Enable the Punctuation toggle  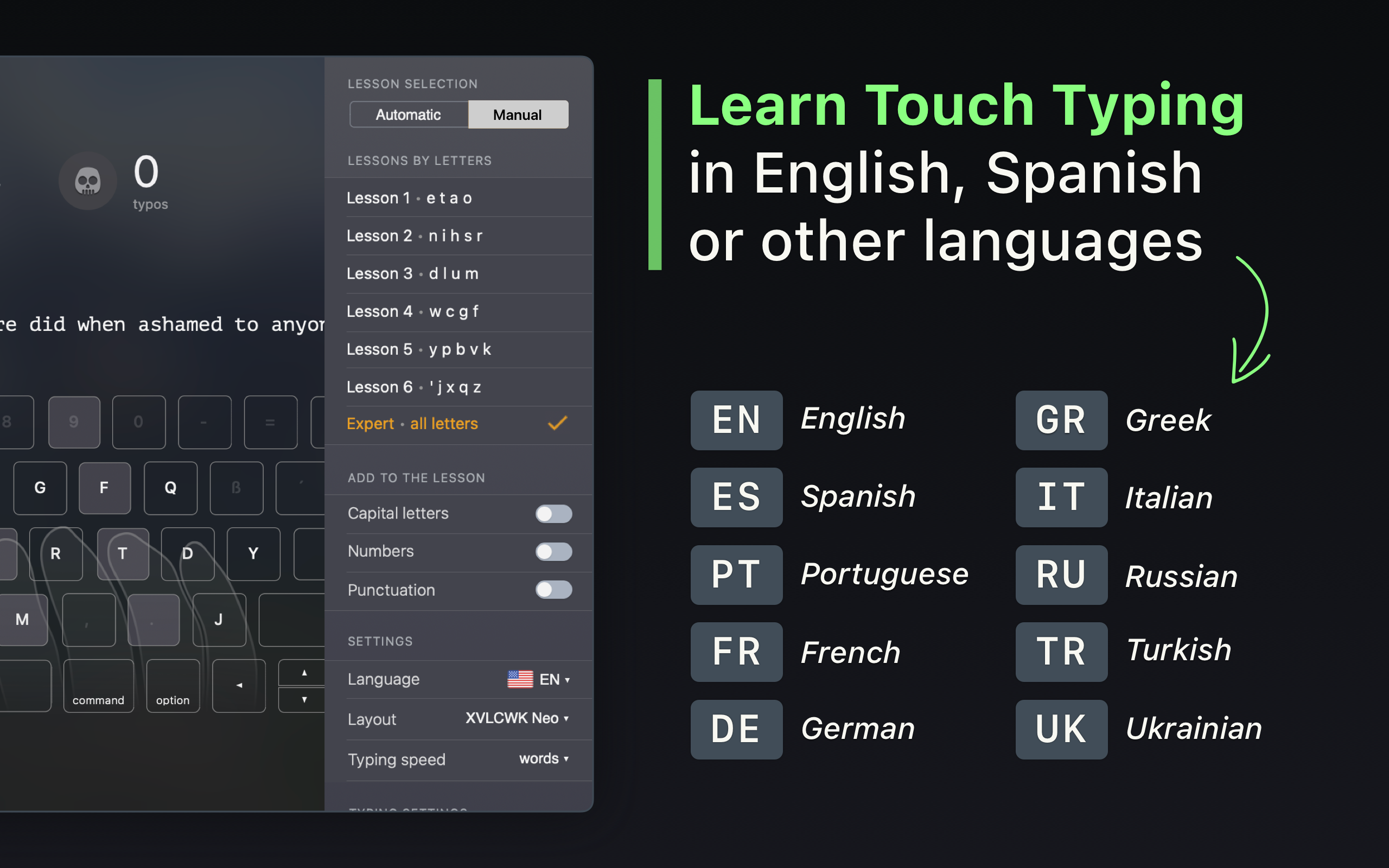[553, 590]
